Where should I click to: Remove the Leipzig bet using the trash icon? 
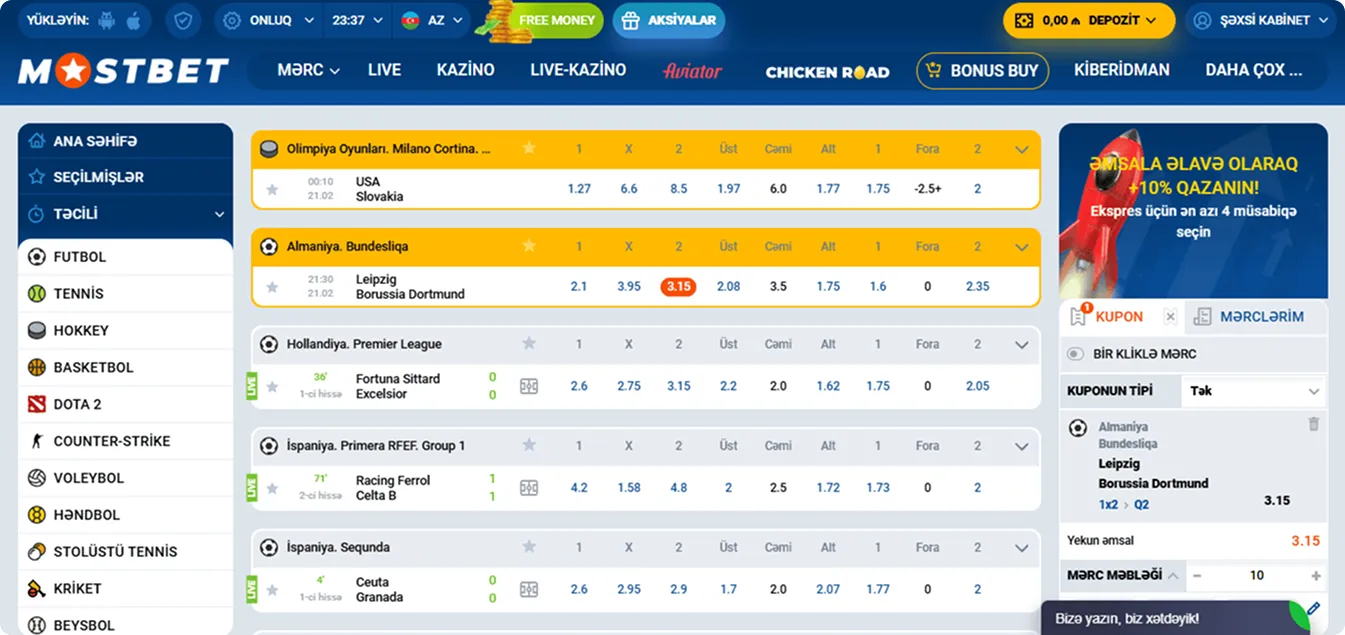[x=1315, y=424]
